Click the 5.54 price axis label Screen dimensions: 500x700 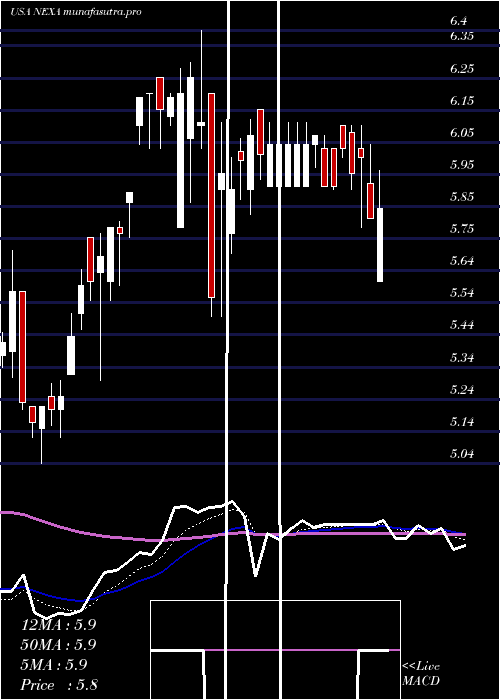coord(462,293)
